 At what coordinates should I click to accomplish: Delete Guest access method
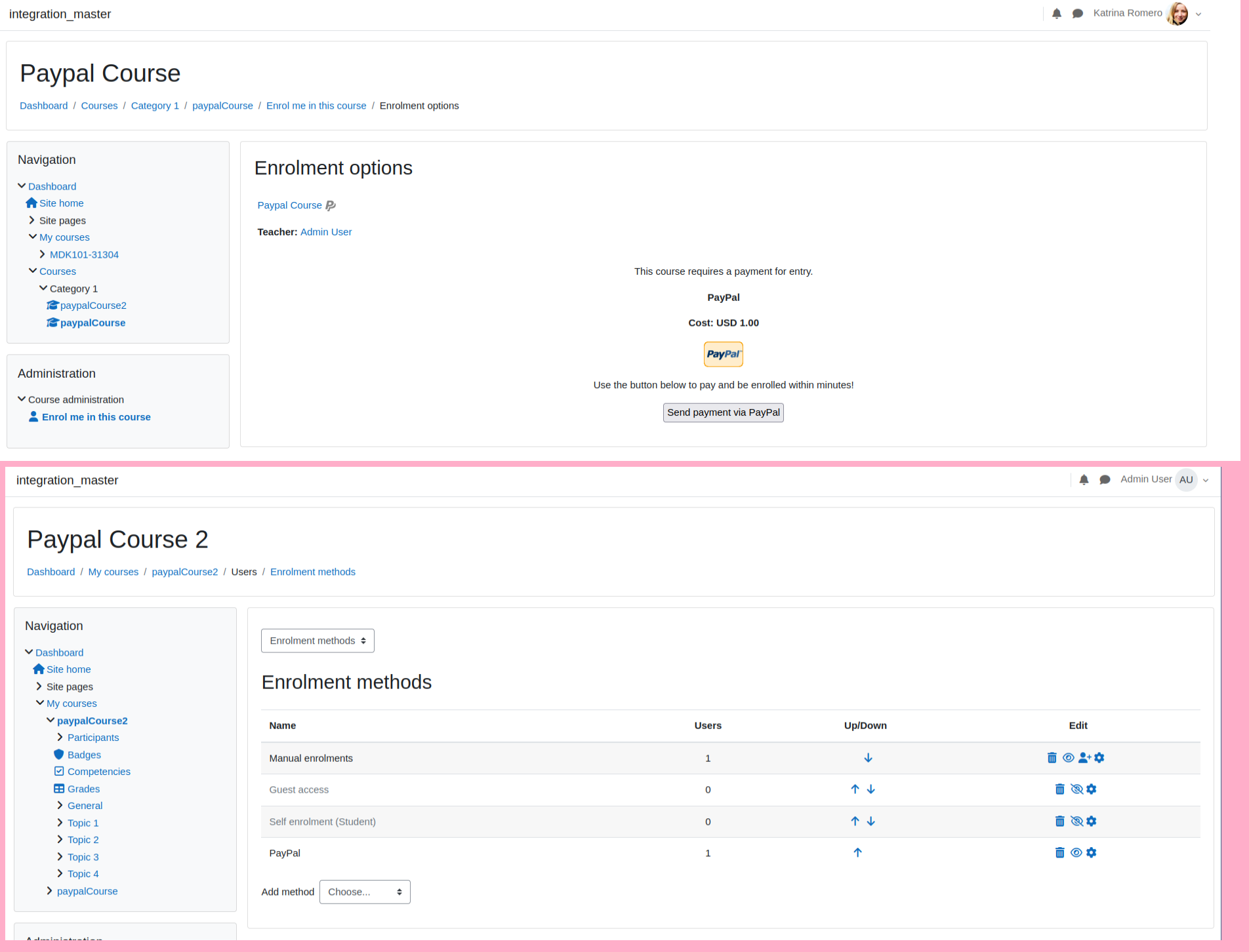[x=1060, y=789]
